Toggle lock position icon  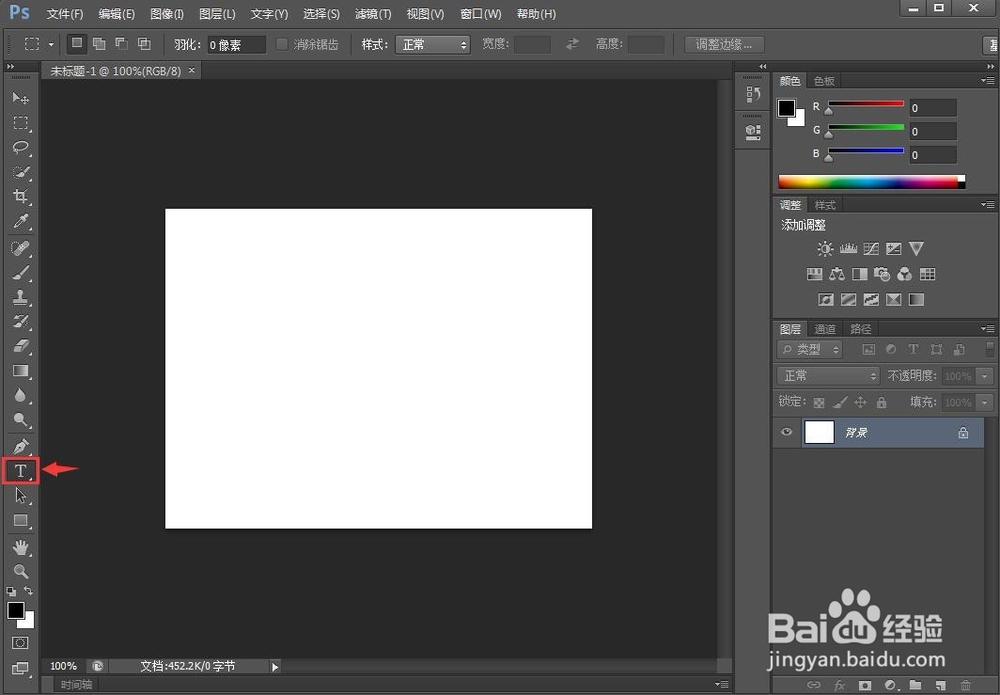click(860, 402)
